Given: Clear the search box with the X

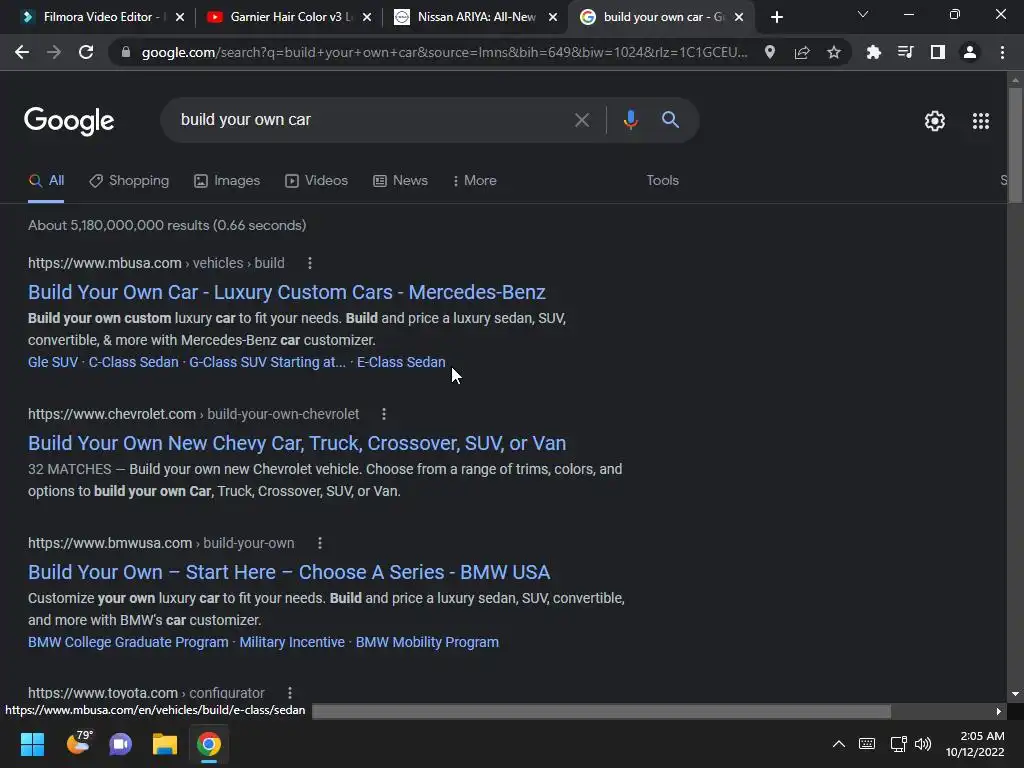Looking at the screenshot, I should pos(582,120).
